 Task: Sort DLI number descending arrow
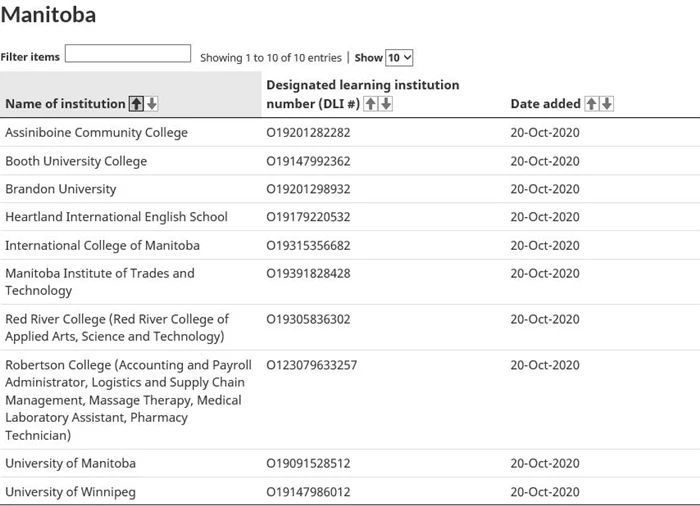point(386,104)
